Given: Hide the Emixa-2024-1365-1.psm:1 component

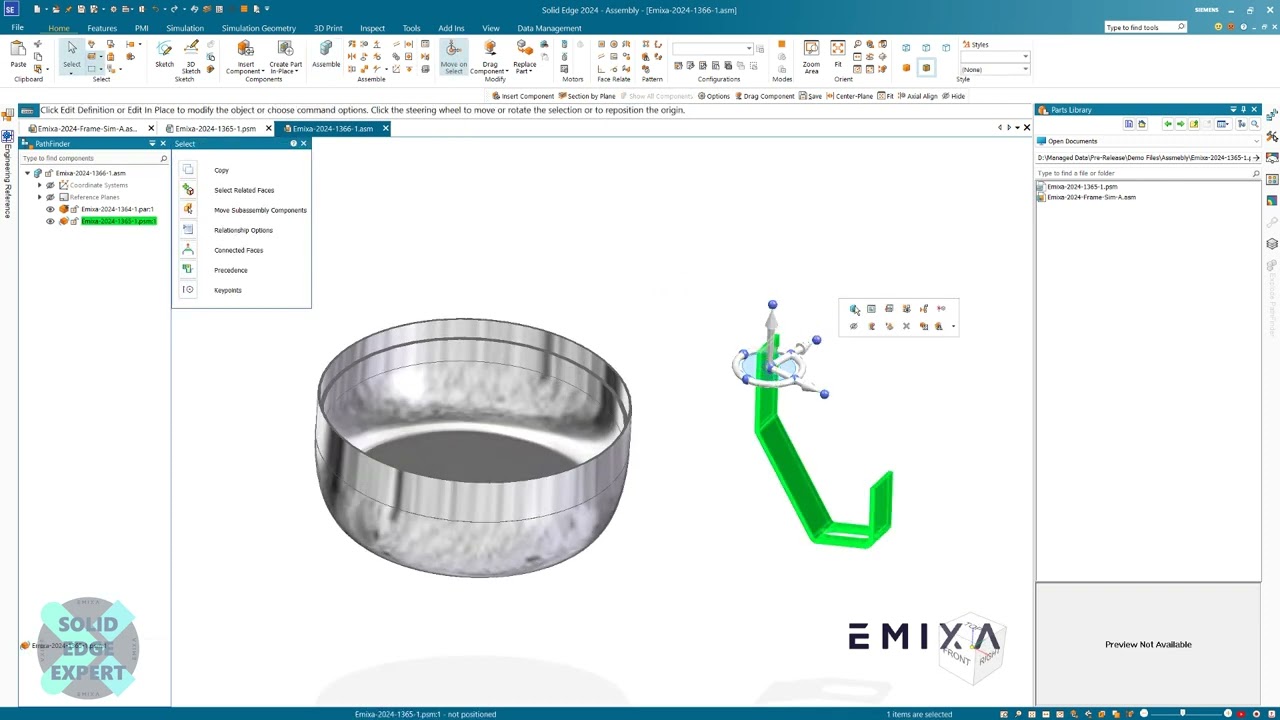Looking at the screenshot, I should pyautogui.click(x=50, y=221).
